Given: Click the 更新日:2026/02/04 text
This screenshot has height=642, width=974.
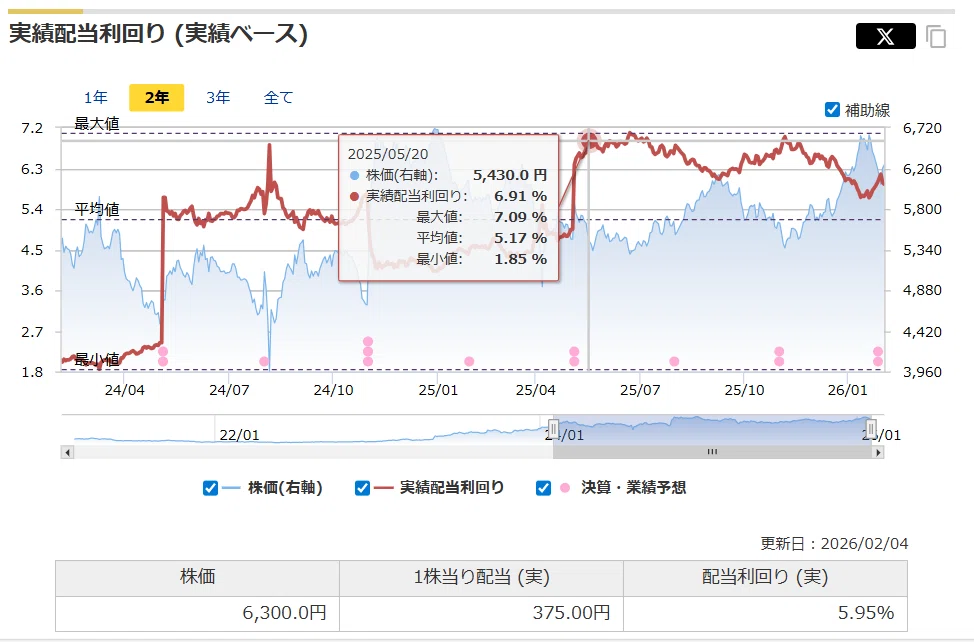Looking at the screenshot, I should [834, 544].
